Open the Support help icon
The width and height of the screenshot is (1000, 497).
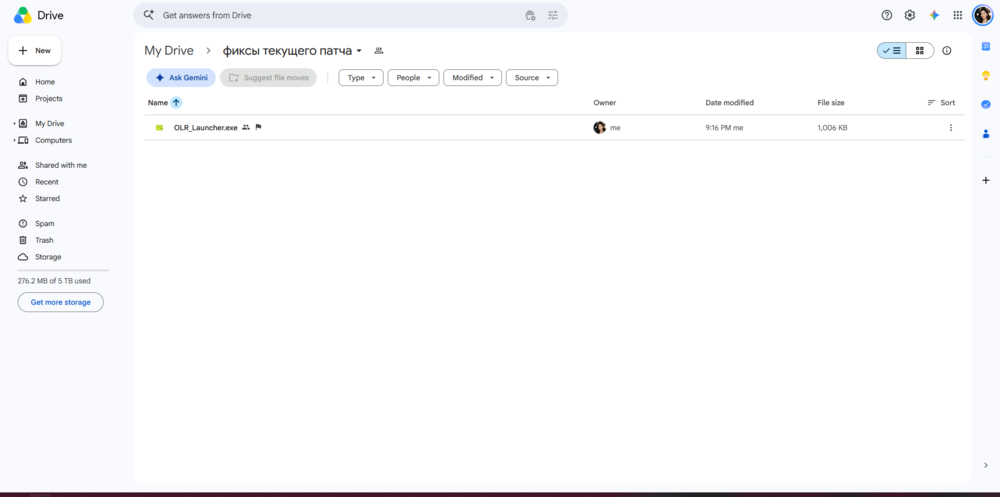click(886, 15)
